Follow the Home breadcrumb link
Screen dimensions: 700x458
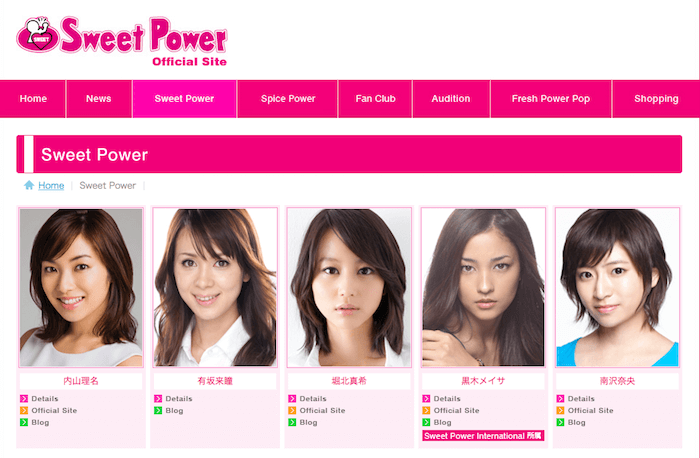click(x=51, y=185)
